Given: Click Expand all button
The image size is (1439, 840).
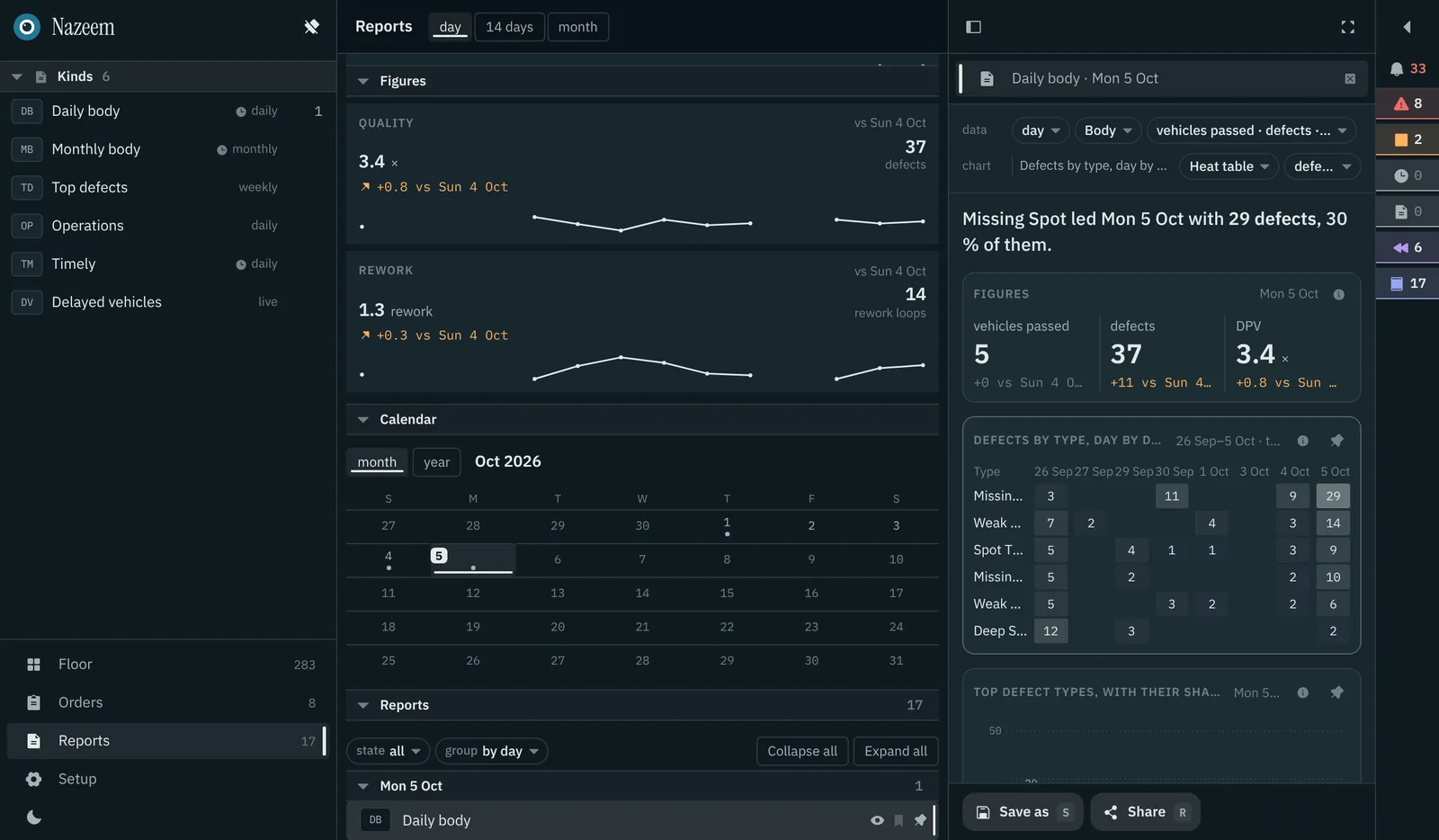Looking at the screenshot, I should tap(896, 751).
